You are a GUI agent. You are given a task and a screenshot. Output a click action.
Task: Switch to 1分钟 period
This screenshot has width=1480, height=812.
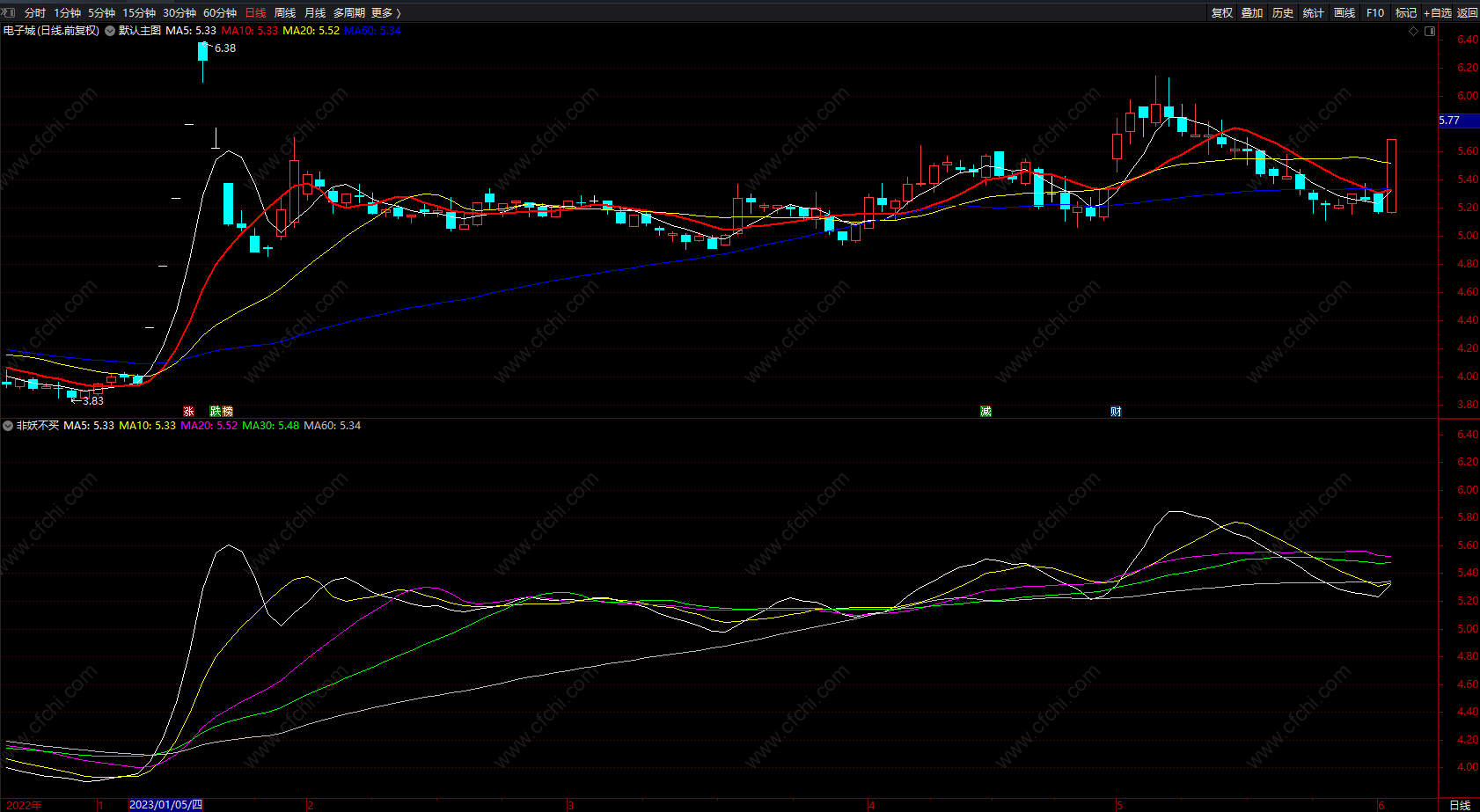pyautogui.click(x=68, y=13)
